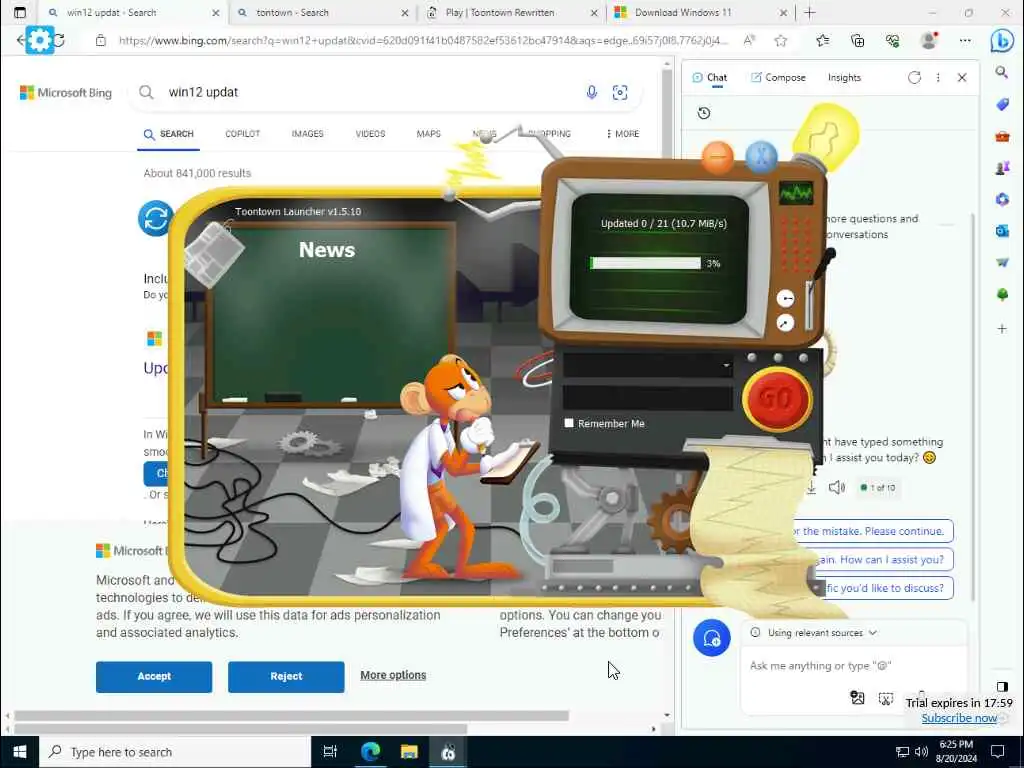1024x768 pixels.
Task: Accept the cookie consent
Action: pyautogui.click(x=154, y=676)
